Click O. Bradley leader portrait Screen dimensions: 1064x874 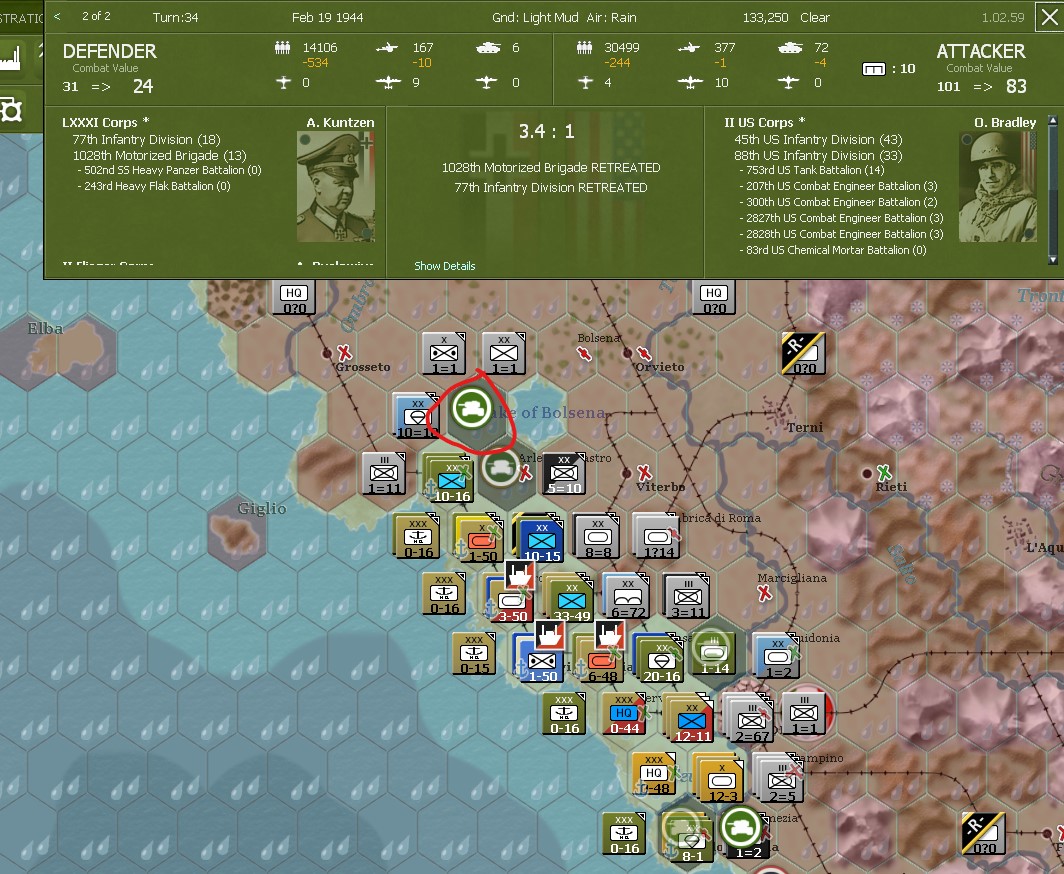click(998, 187)
